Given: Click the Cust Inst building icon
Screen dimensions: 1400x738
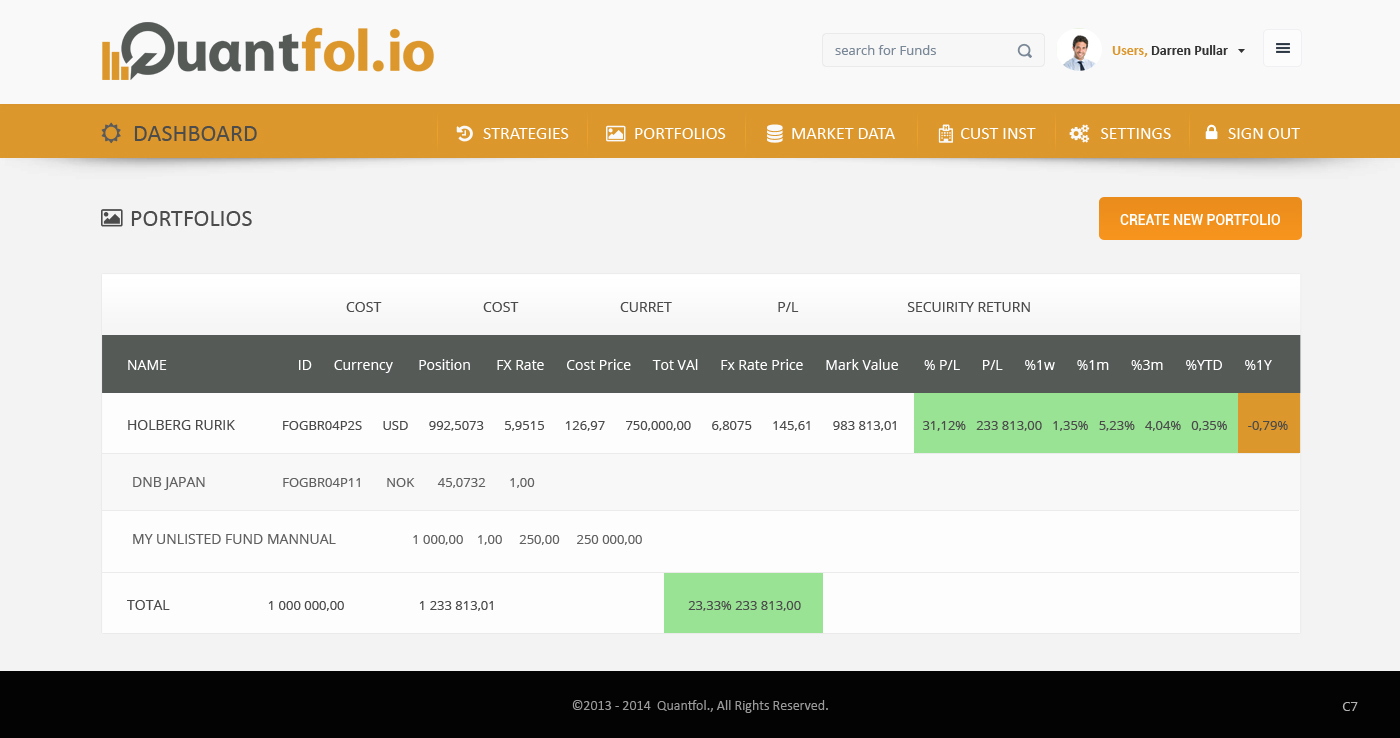Looking at the screenshot, I should pos(945,133).
